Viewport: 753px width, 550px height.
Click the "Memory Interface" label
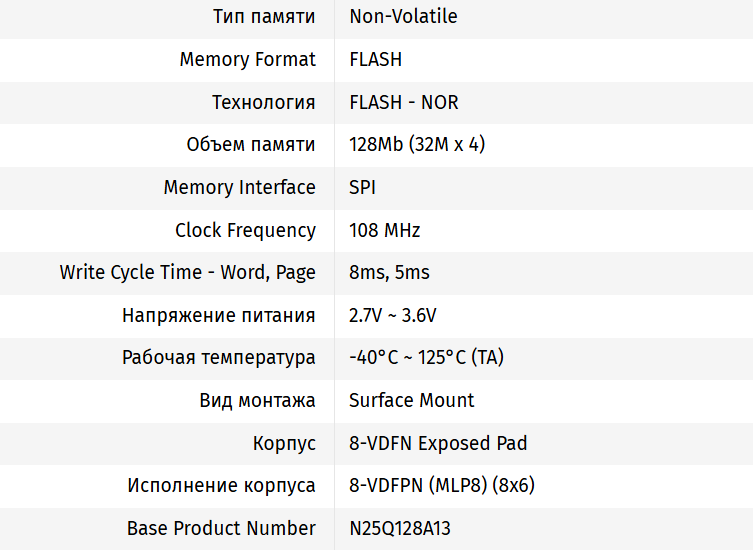[x=239, y=187]
